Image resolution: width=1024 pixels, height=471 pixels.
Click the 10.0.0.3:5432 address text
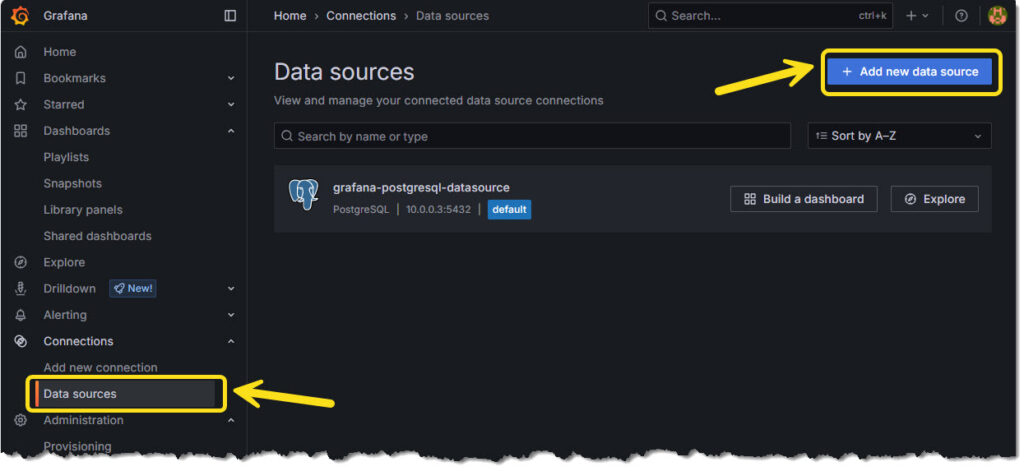pos(438,210)
